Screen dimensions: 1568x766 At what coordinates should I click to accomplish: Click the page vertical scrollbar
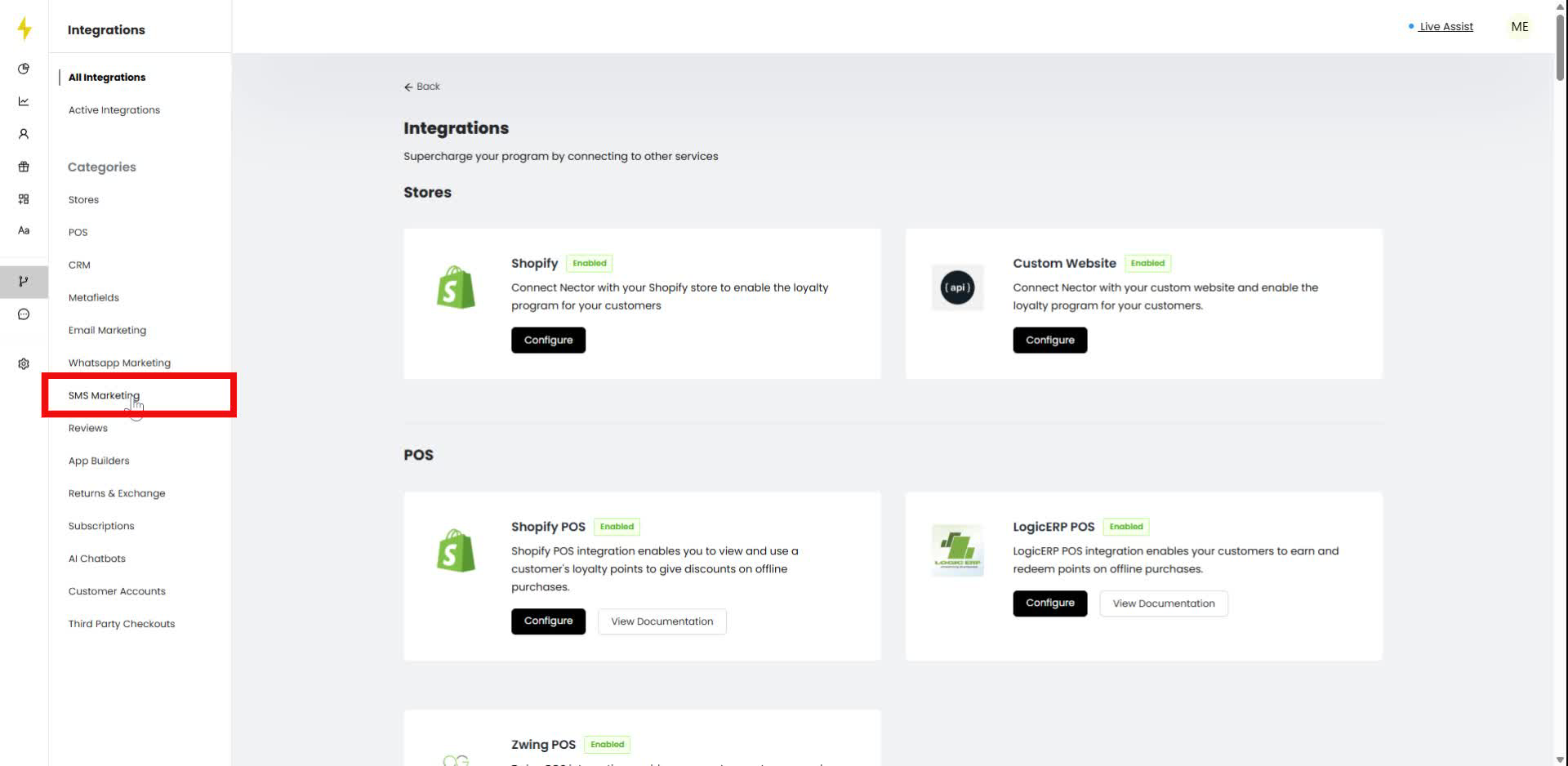pyautogui.click(x=1560, y=49)
